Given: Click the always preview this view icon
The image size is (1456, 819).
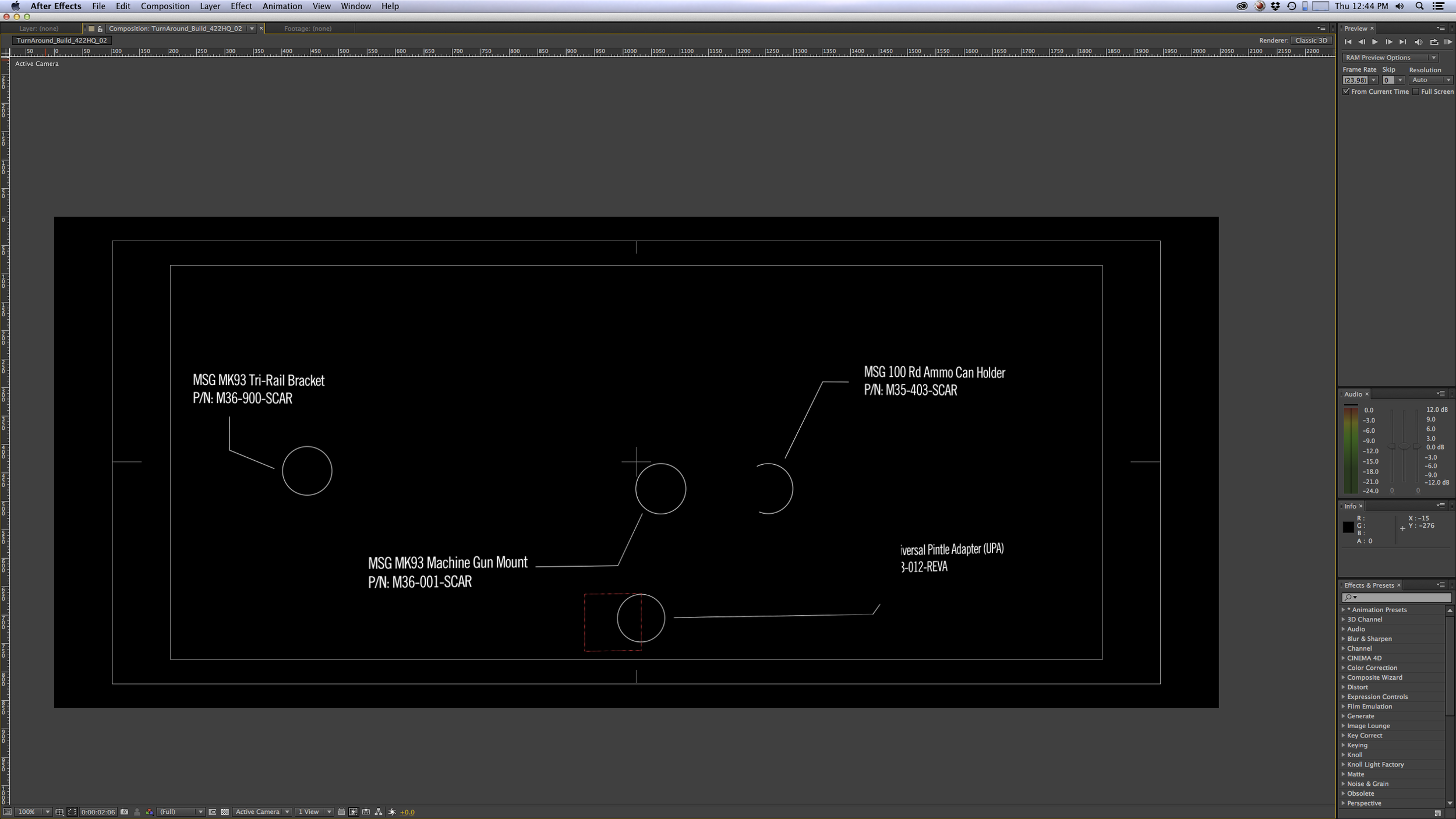Looking at the screenshot, I should tap(7, 812).
